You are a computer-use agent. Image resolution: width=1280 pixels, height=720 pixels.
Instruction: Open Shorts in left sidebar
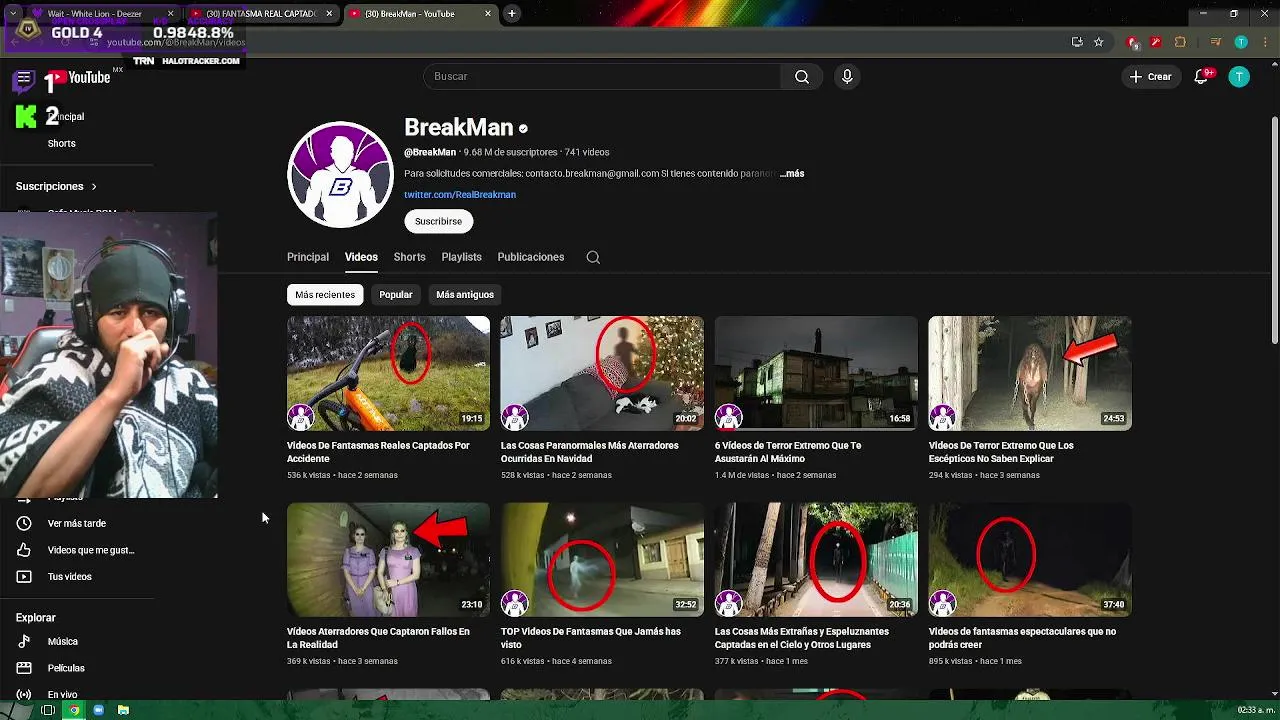61,143
